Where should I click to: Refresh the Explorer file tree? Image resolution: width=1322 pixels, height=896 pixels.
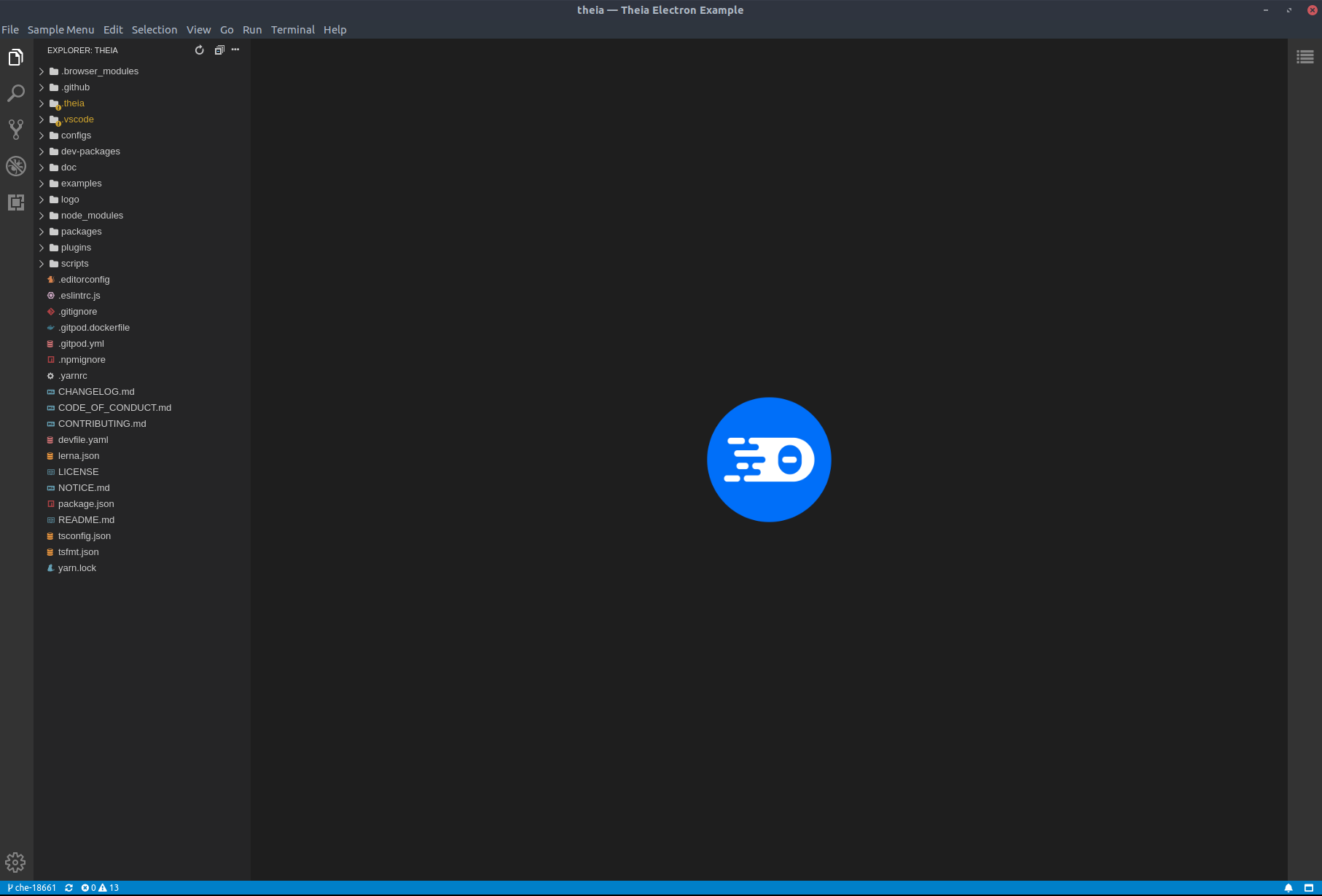click(x=200, y=50)
